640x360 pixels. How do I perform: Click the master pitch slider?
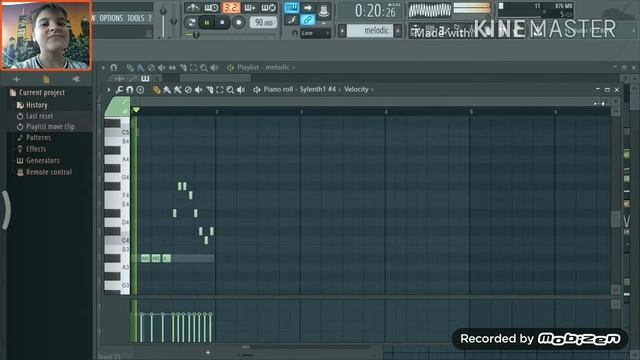click(174, 20)
